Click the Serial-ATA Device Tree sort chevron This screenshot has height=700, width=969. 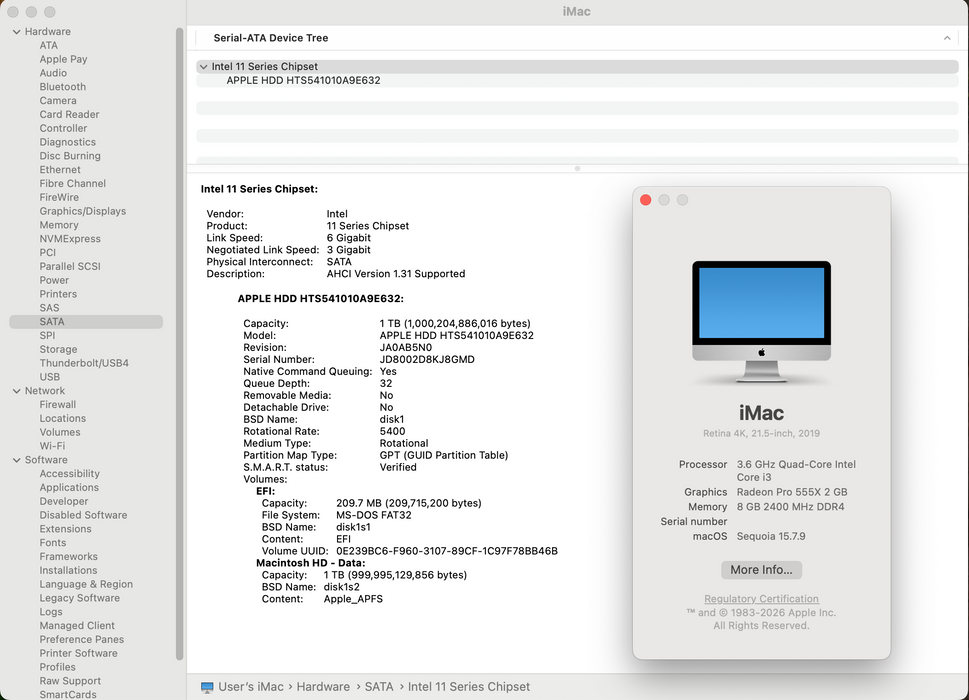click(947, 38)
